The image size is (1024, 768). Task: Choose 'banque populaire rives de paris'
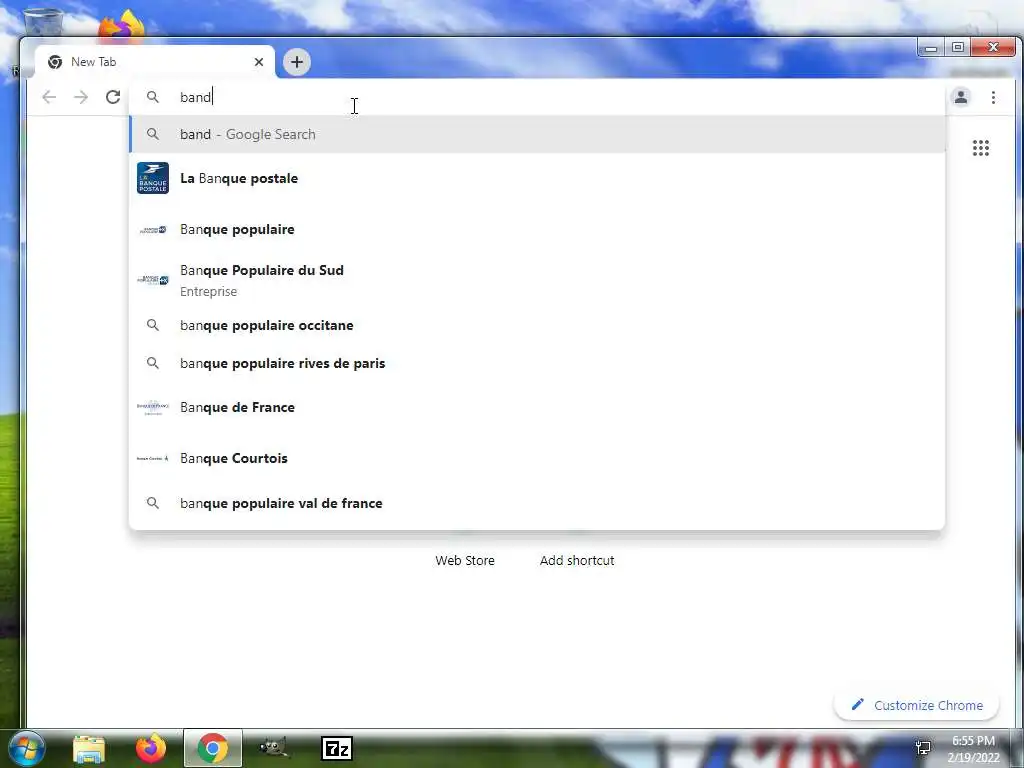[x=537, y=363]
